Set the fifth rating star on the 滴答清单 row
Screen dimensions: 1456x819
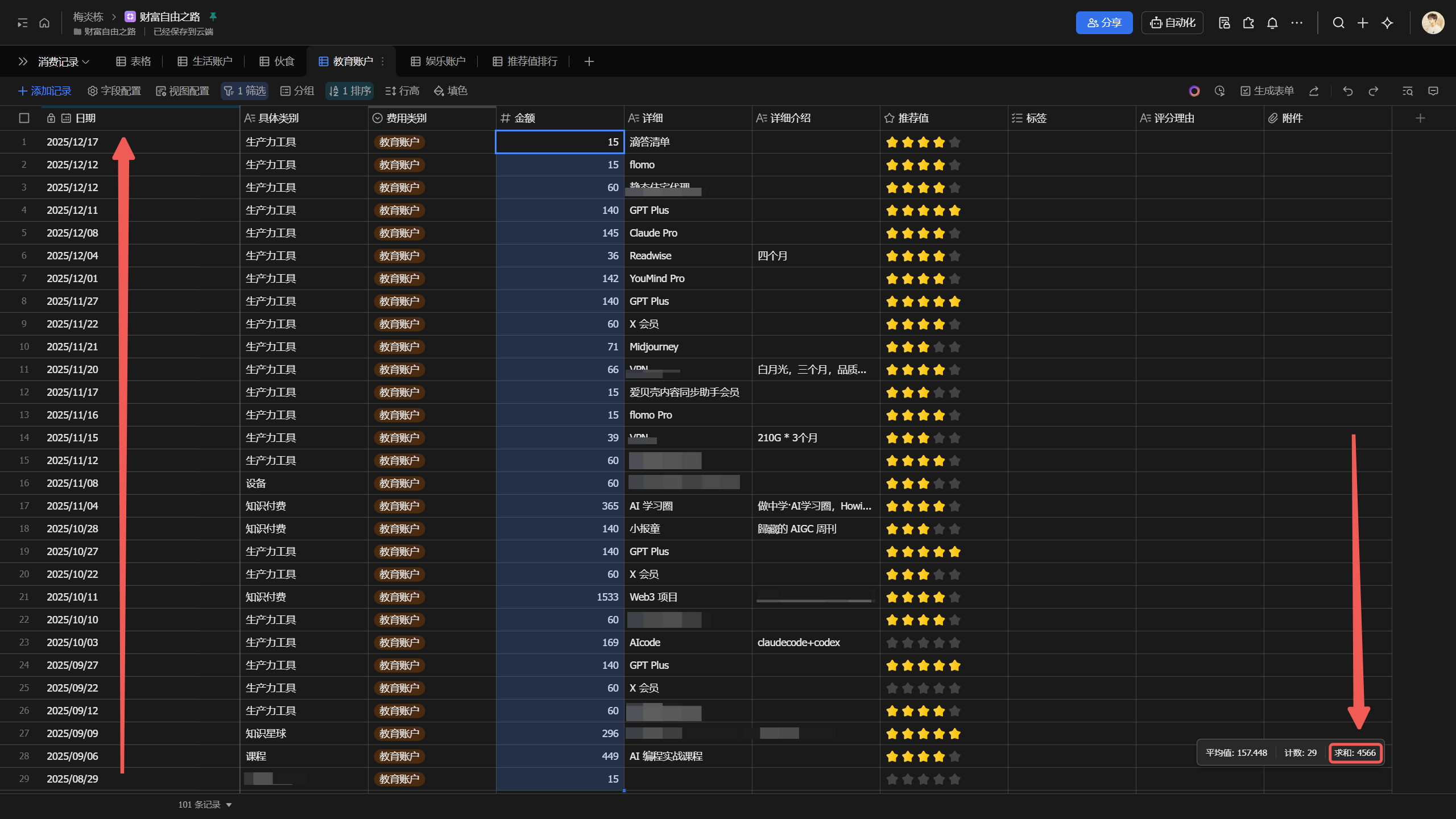pyautogui.click(x=955, y=142)
